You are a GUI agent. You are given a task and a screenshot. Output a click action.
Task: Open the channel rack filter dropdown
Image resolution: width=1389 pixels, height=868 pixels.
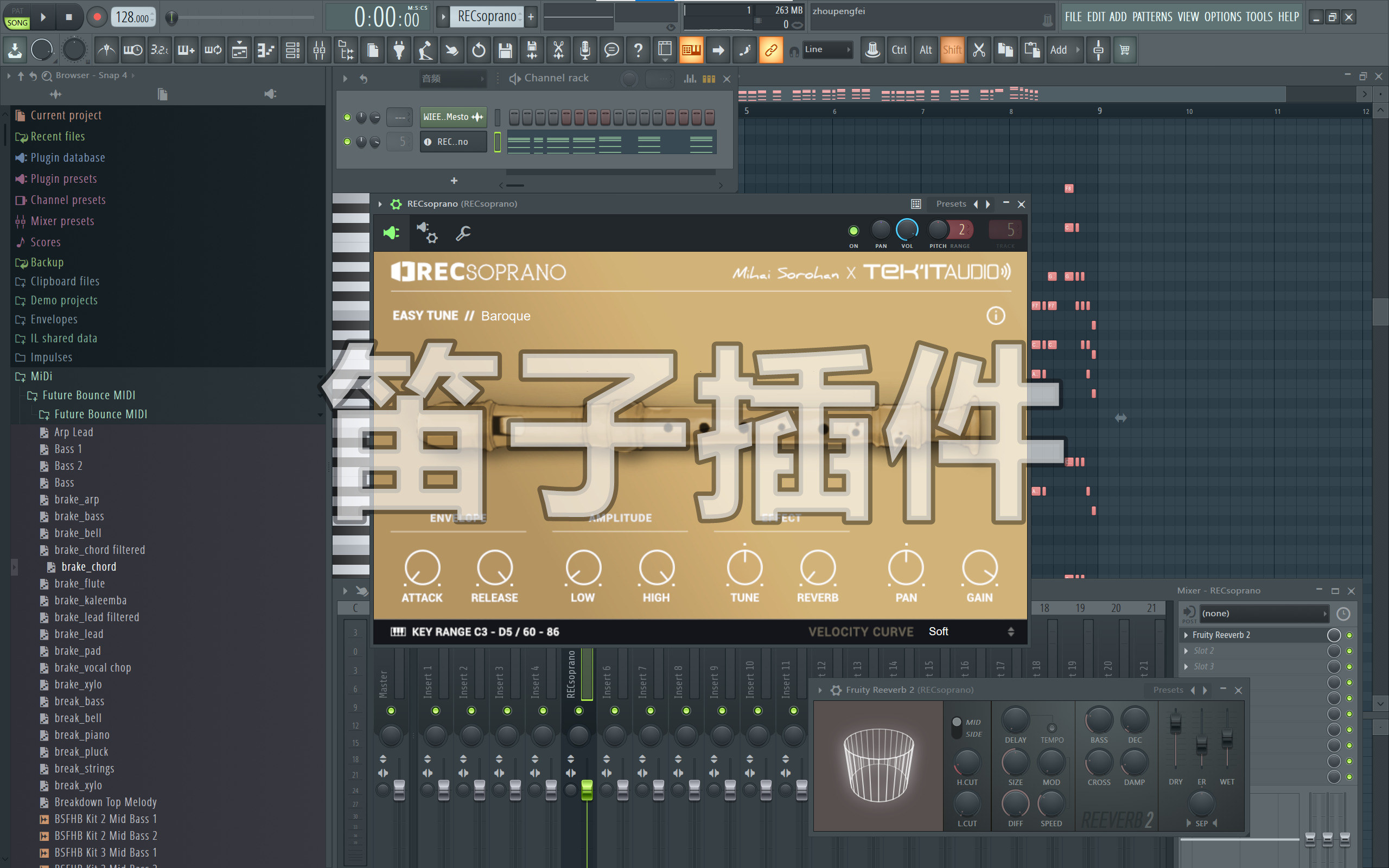point(453,79)
